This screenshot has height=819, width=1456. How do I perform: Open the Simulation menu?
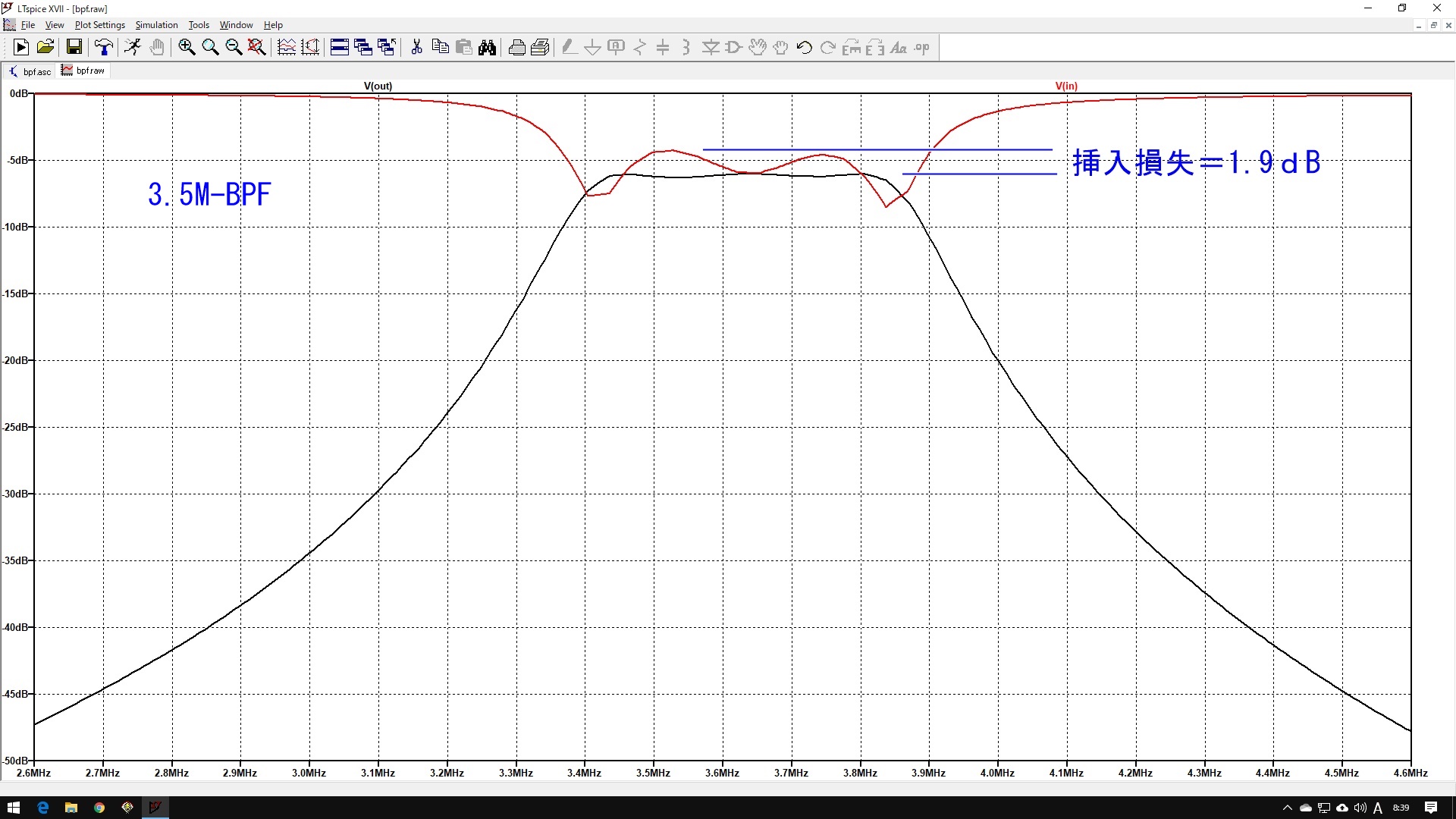[x=156, y=25]
